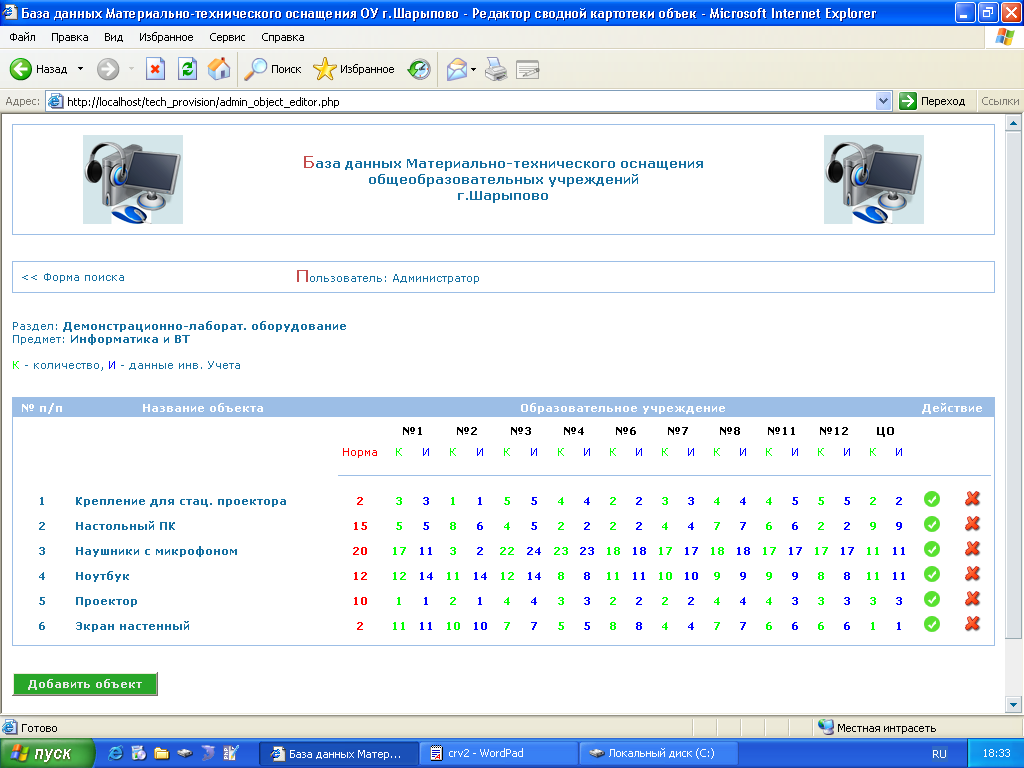Click the пуск Start button
The height and width of the screenshot is (768, 1024).
pyautogui.click(x=48, y=753)
